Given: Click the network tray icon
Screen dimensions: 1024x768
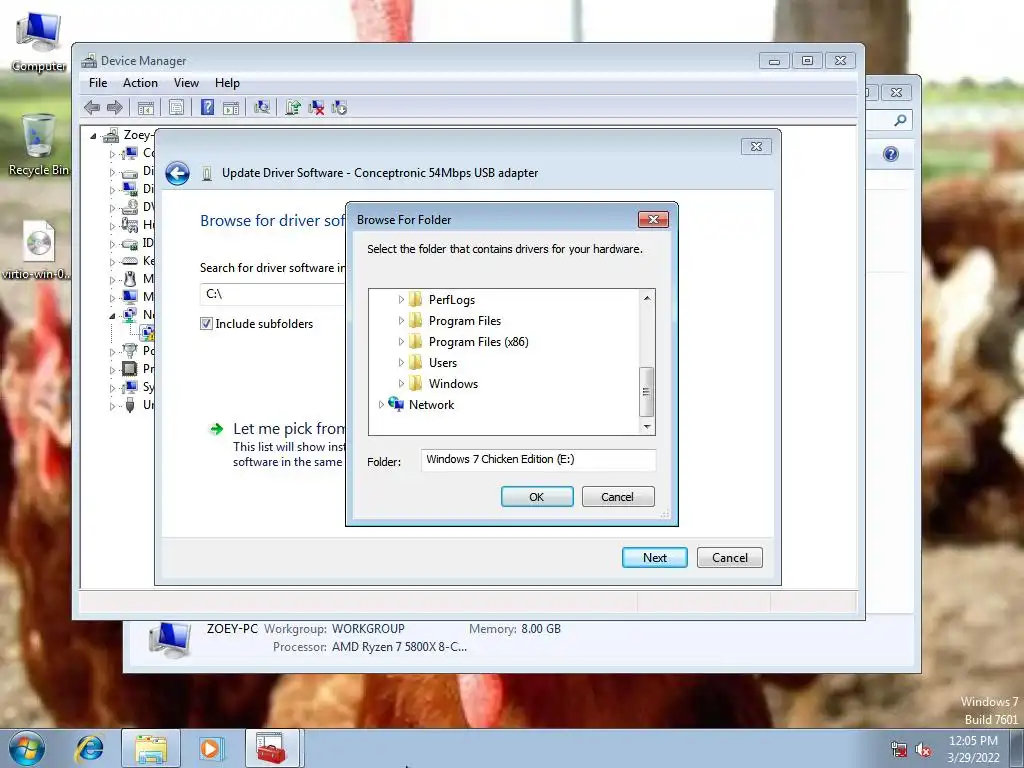Looking at the screenshot, I should tap(899, 750).
